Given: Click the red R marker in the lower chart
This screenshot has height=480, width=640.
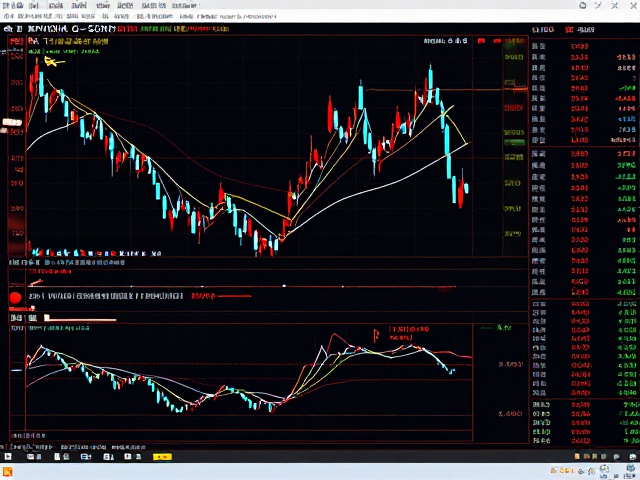Looking at the screenshot, I should 376,336.
